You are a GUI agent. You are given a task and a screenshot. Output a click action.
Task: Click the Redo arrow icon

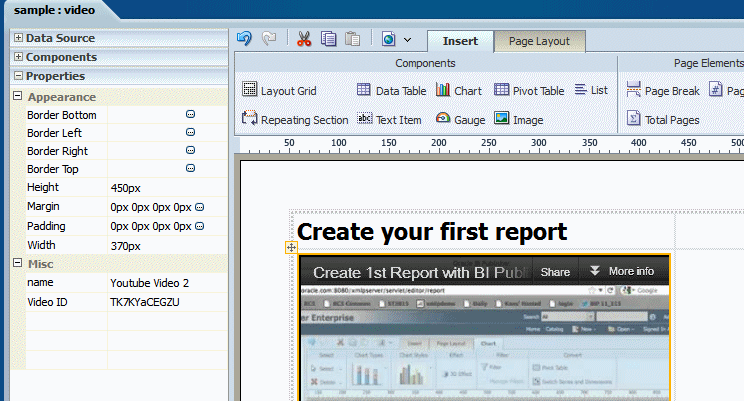pyautogui.click(x=269, y=38)
